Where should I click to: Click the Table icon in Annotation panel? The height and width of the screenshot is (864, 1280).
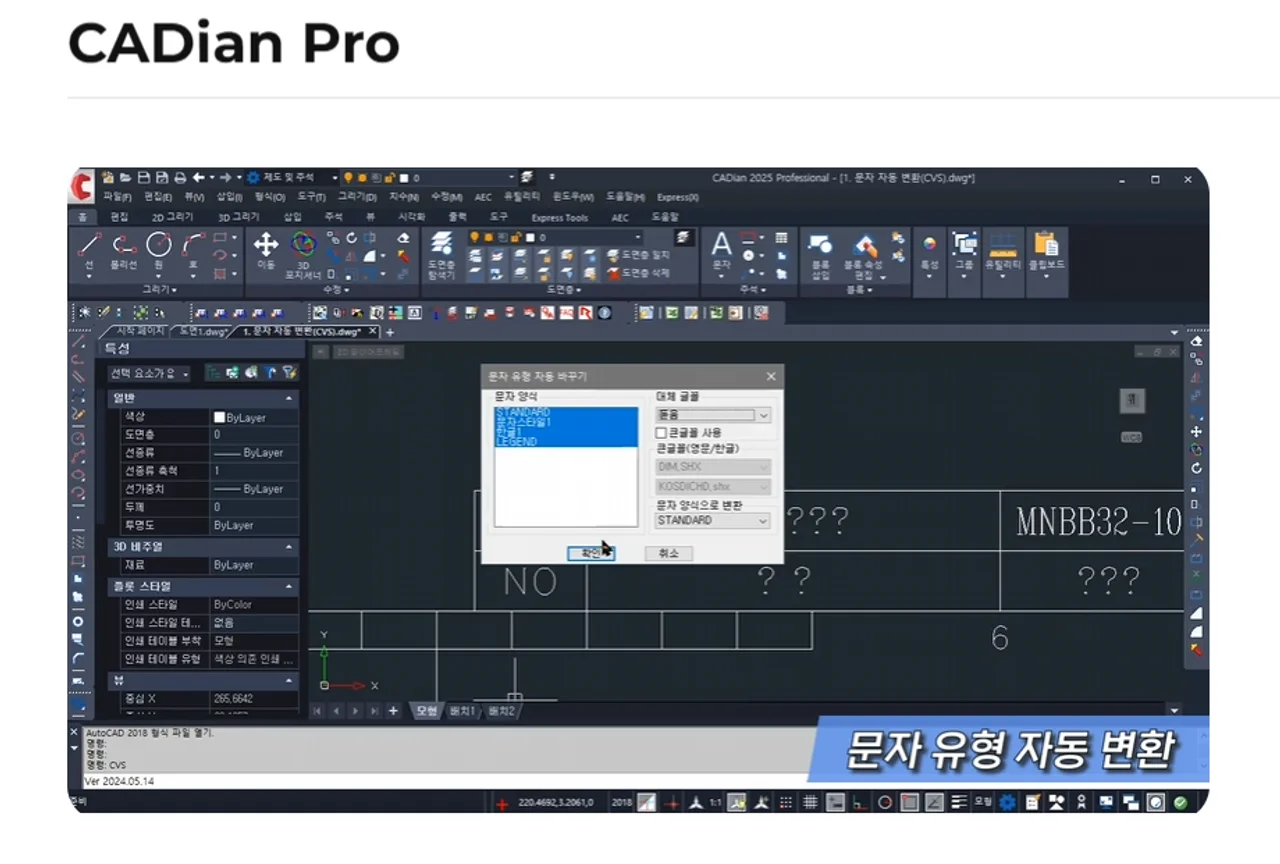[781, 238]
